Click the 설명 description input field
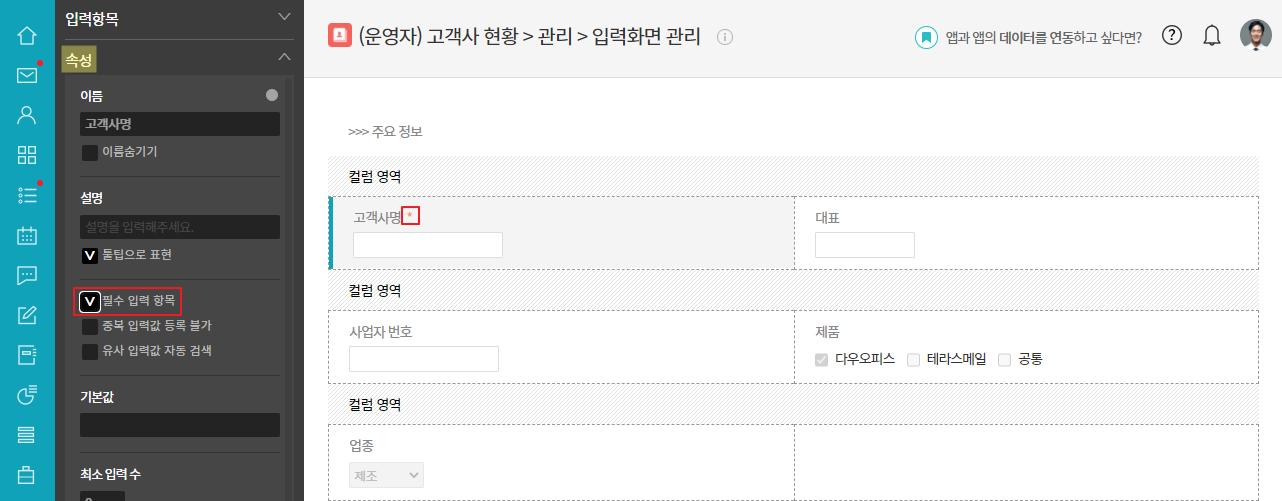 (x=180, y=227)
